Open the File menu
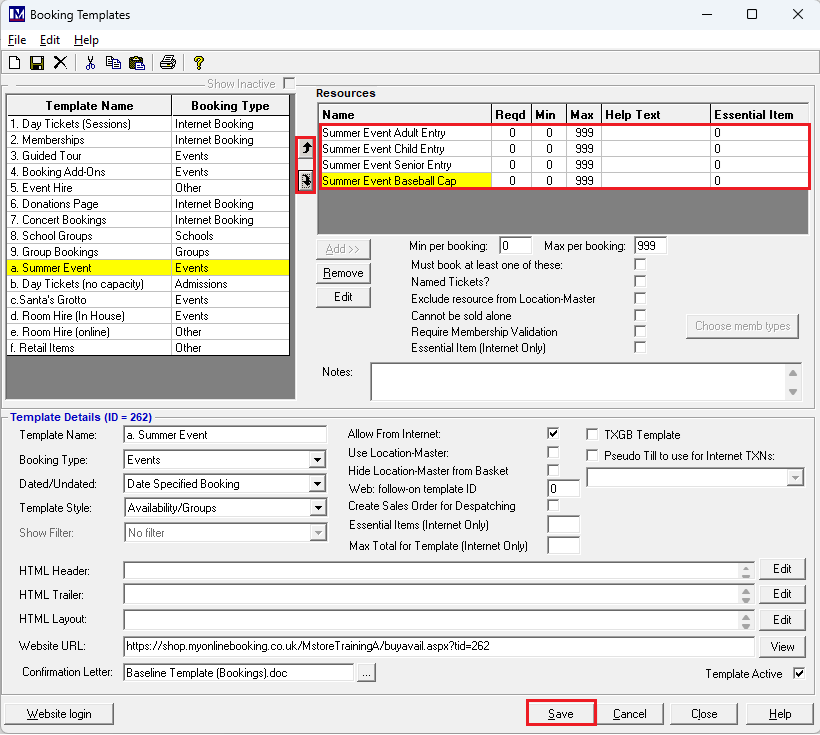The height and width of the screenshot is (735, 820). click(x=17, y=40)
